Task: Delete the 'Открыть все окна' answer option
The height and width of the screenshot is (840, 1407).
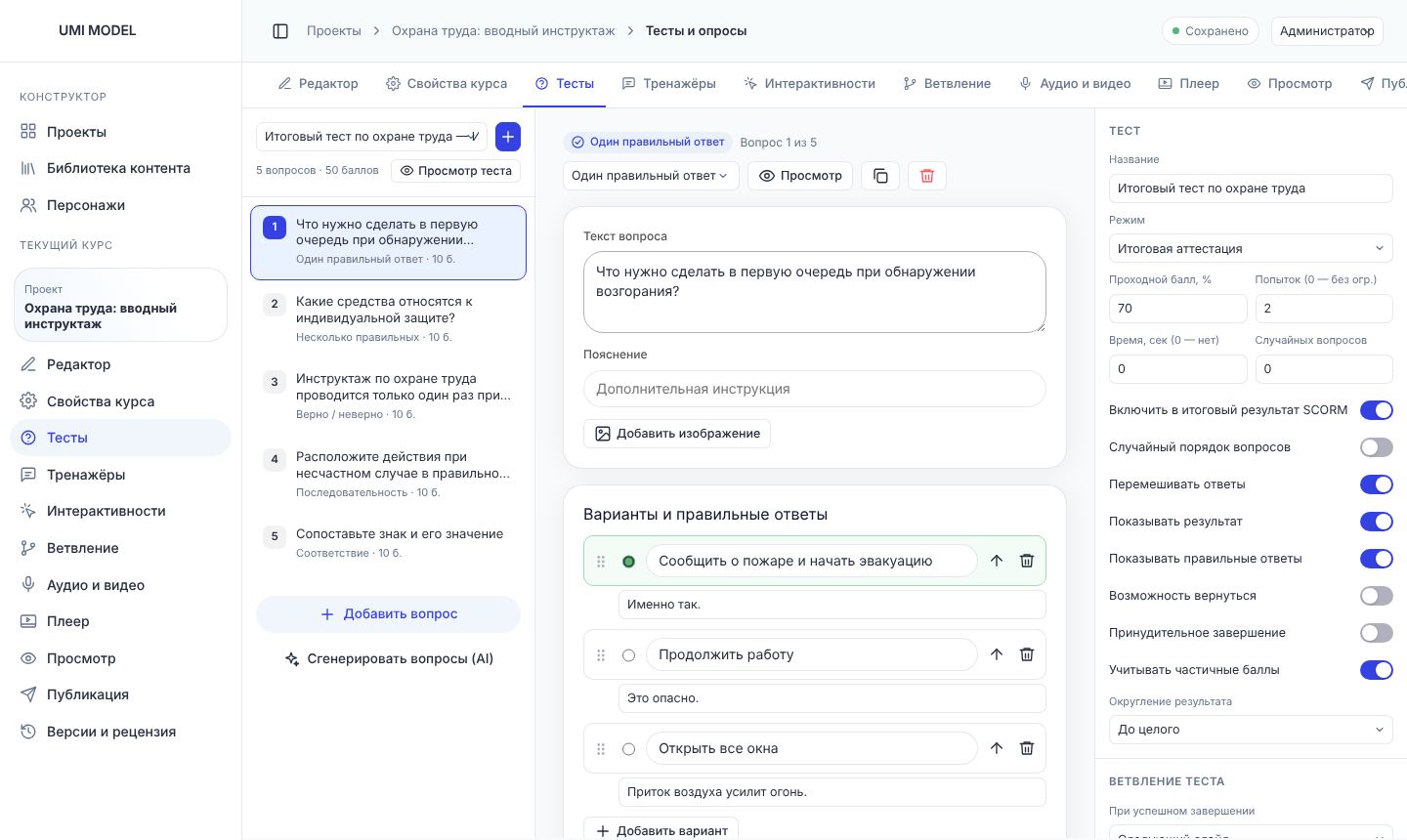Action: click(x=1027, y=748)
